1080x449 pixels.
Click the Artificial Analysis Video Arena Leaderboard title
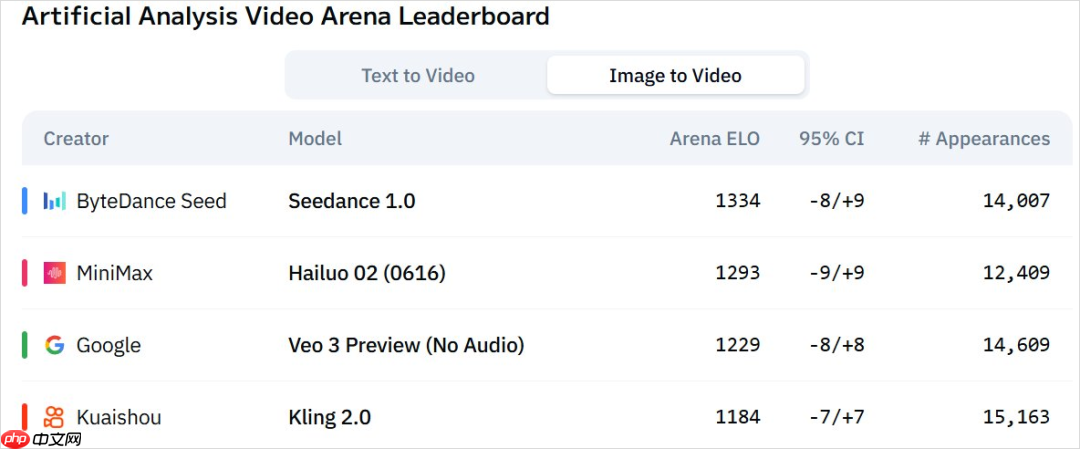pos(286,17)
